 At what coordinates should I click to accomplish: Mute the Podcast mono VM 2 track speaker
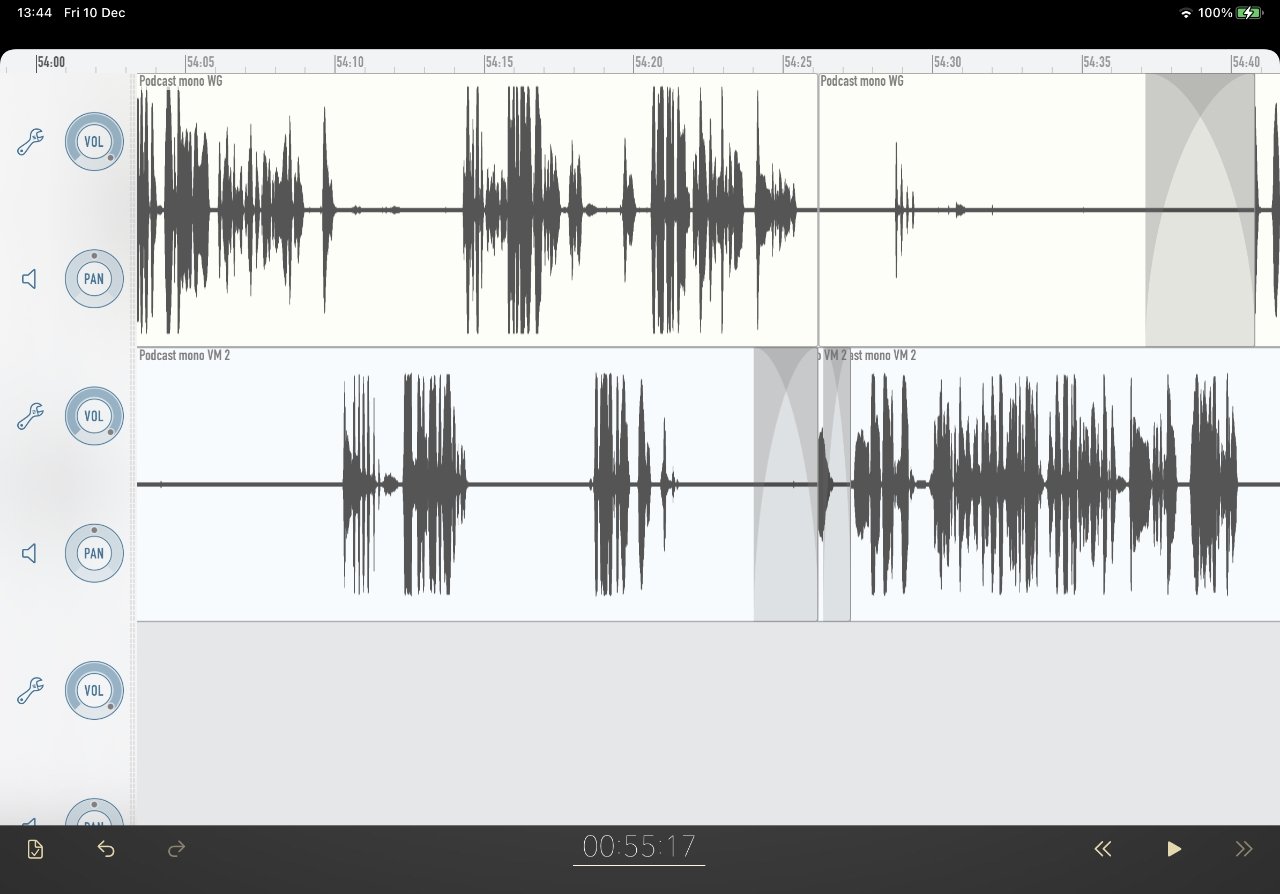coord(30,553)
